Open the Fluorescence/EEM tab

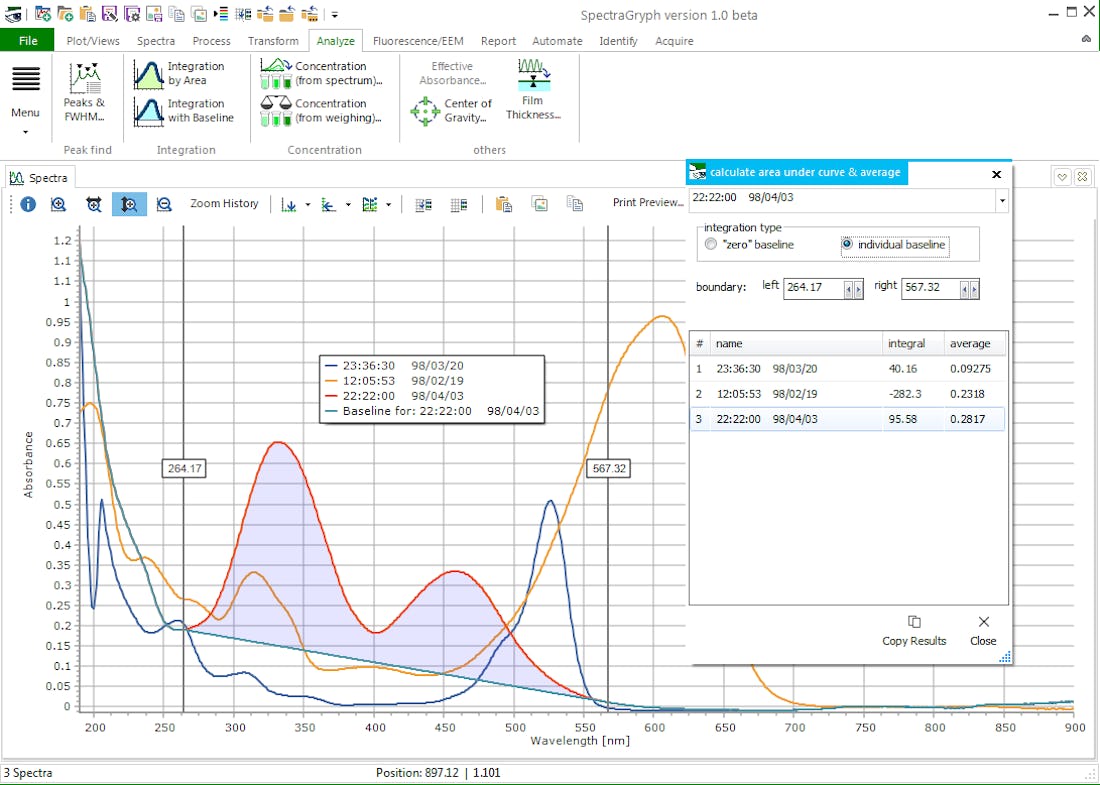click(417, 41)
